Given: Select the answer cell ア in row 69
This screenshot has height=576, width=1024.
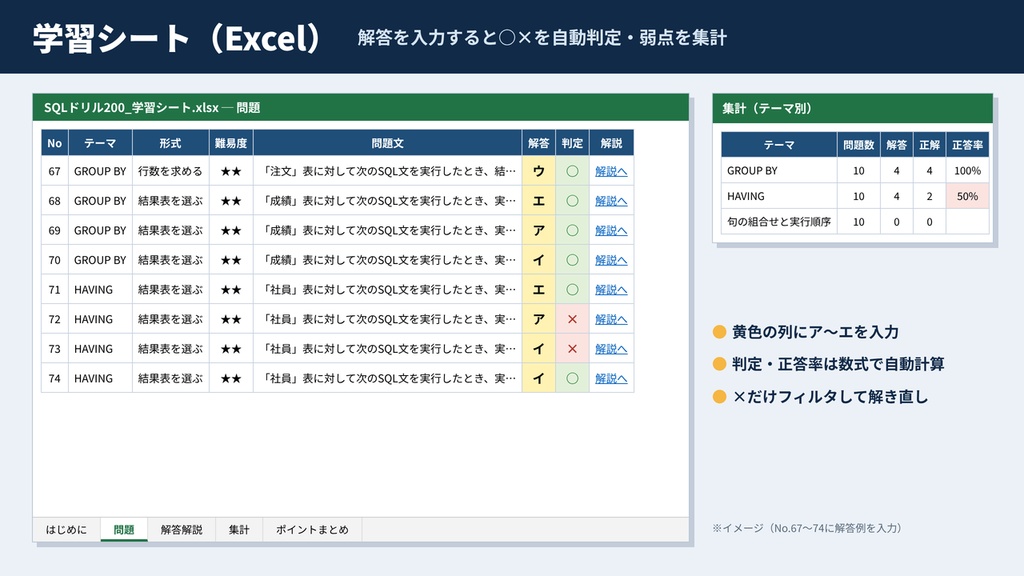Looking at the screenshot, I should coord(539,231).
